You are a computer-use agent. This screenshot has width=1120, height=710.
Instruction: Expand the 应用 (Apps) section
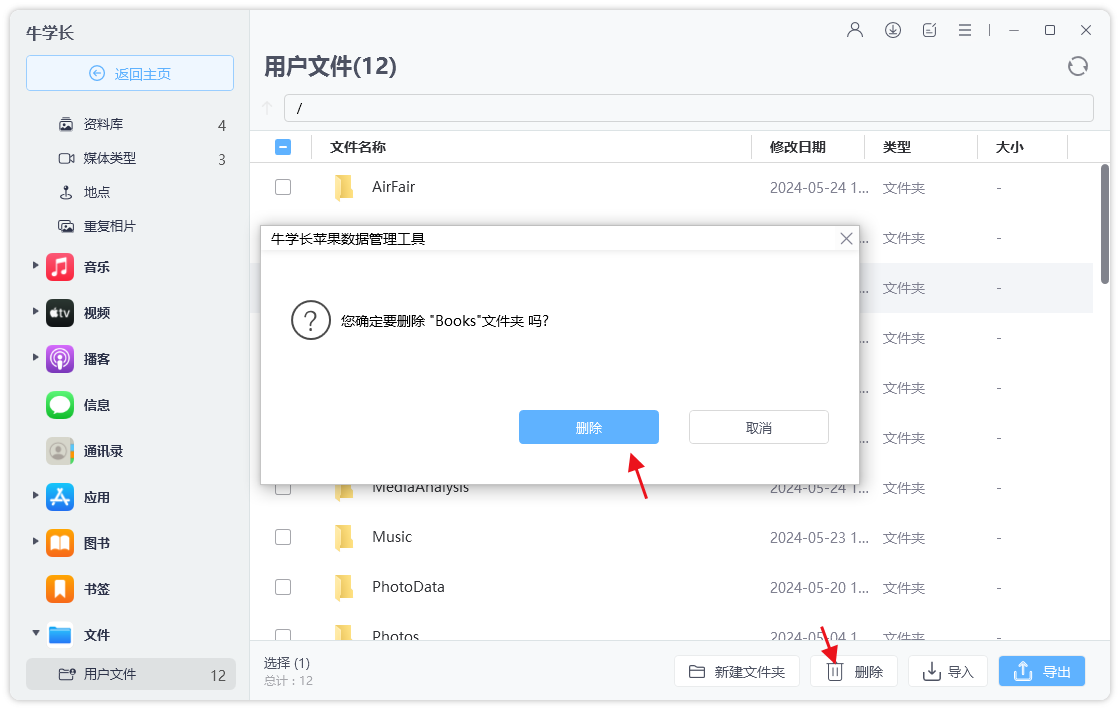click(35, 497)
